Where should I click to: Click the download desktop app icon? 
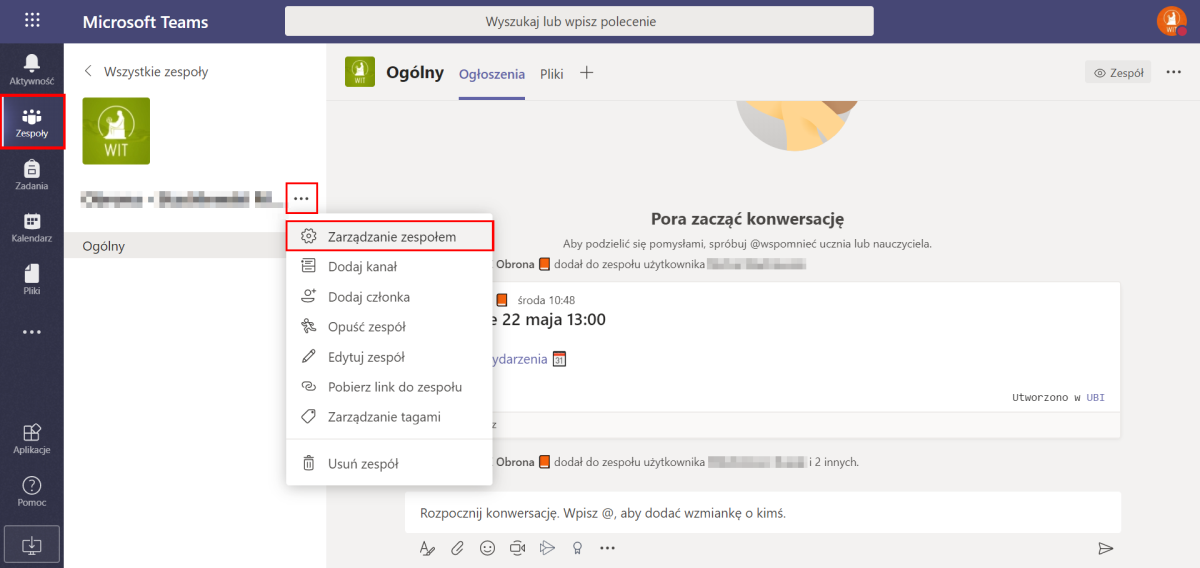32,544
